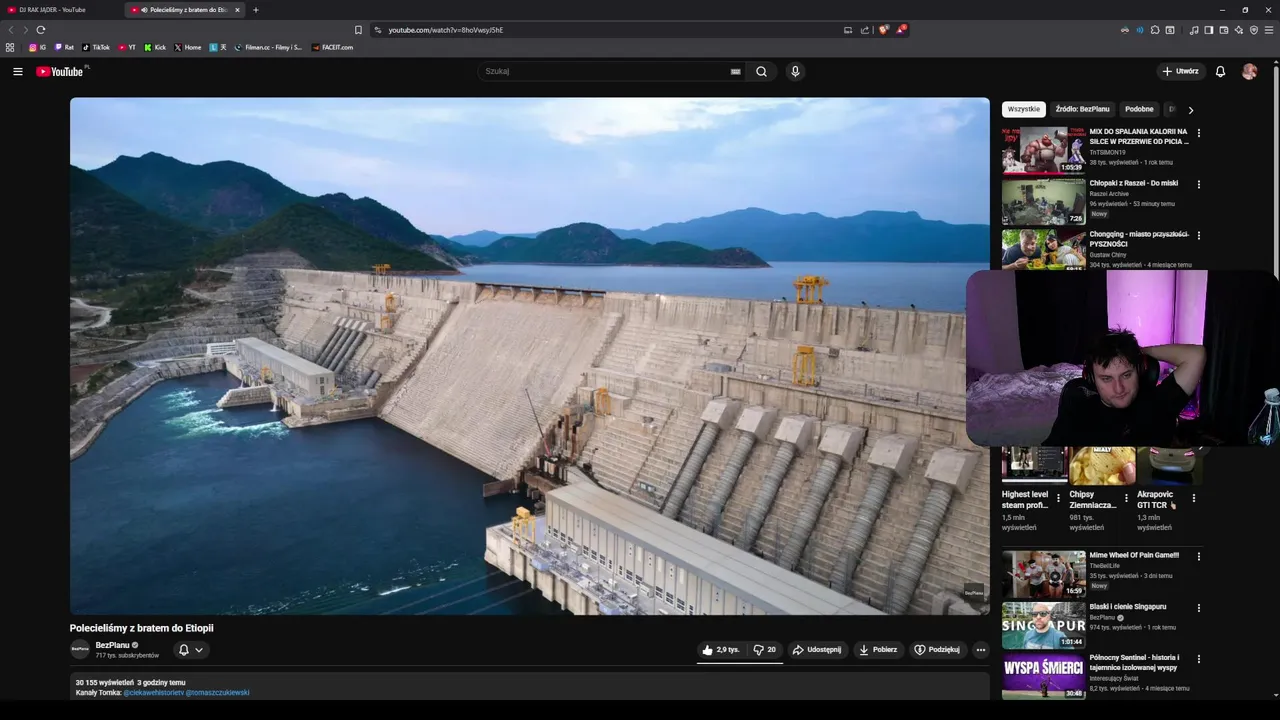Click the address bar URL
Screen dimensions: 1280x720
pos(446,30)
